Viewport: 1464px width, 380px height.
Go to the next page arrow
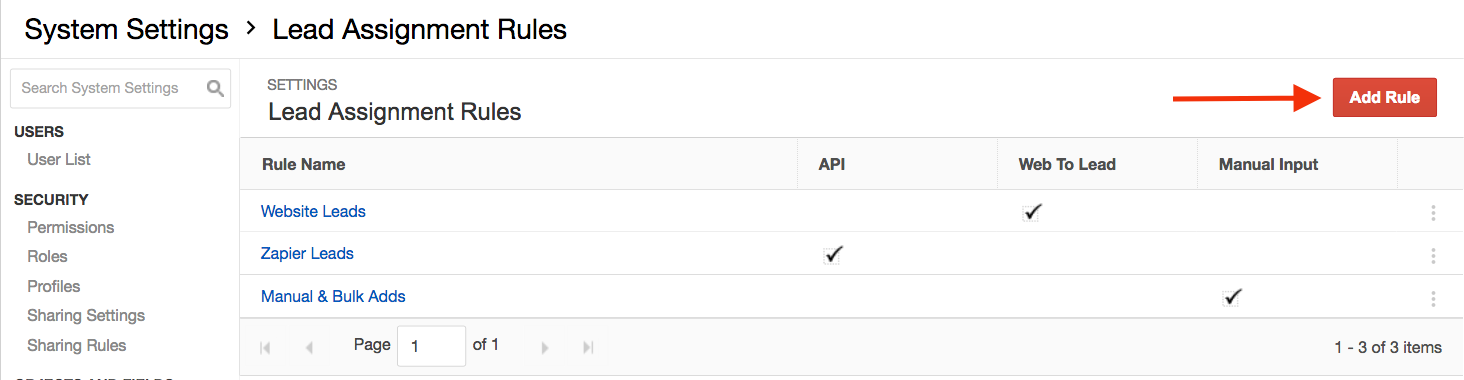(545, 347)
